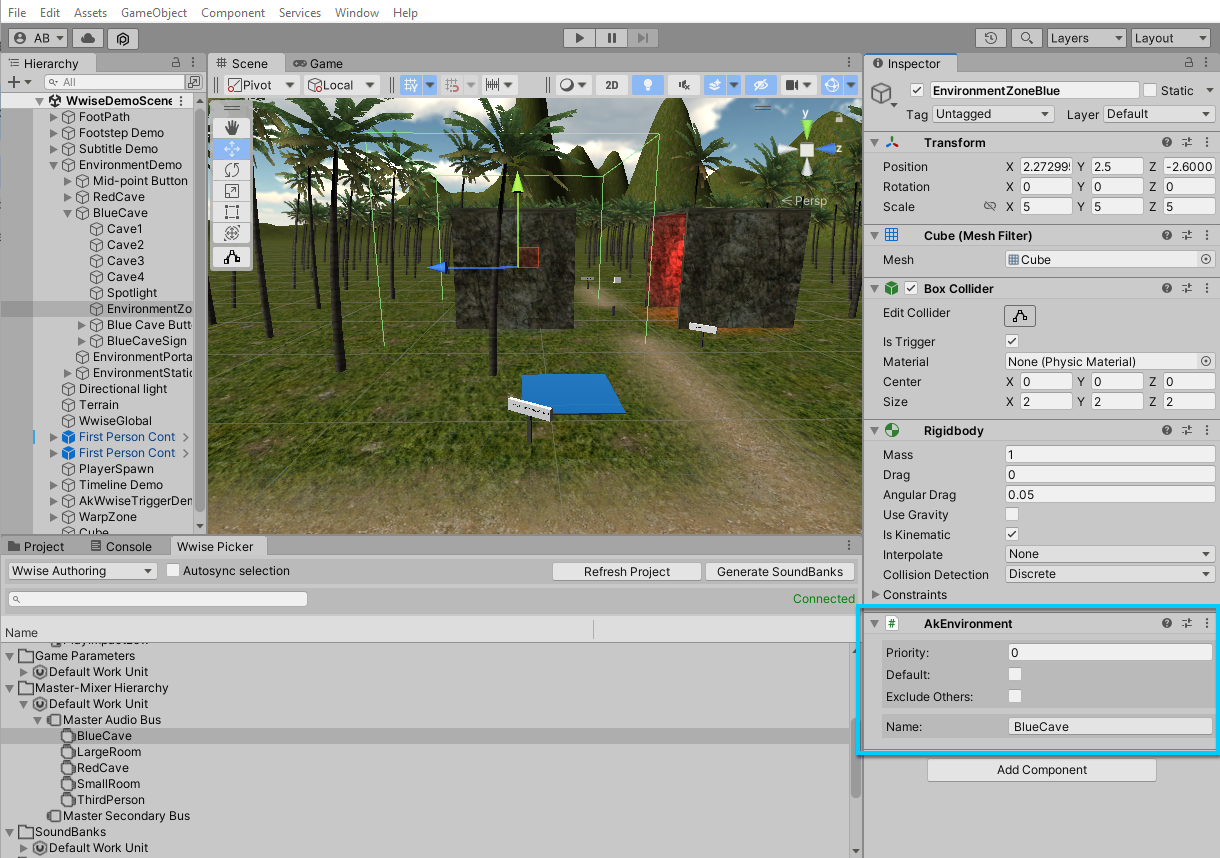This screenshot has height=858, width=1220.
Task: Select the Rotate tool in Scene view
Action: [x=232, y=170]
